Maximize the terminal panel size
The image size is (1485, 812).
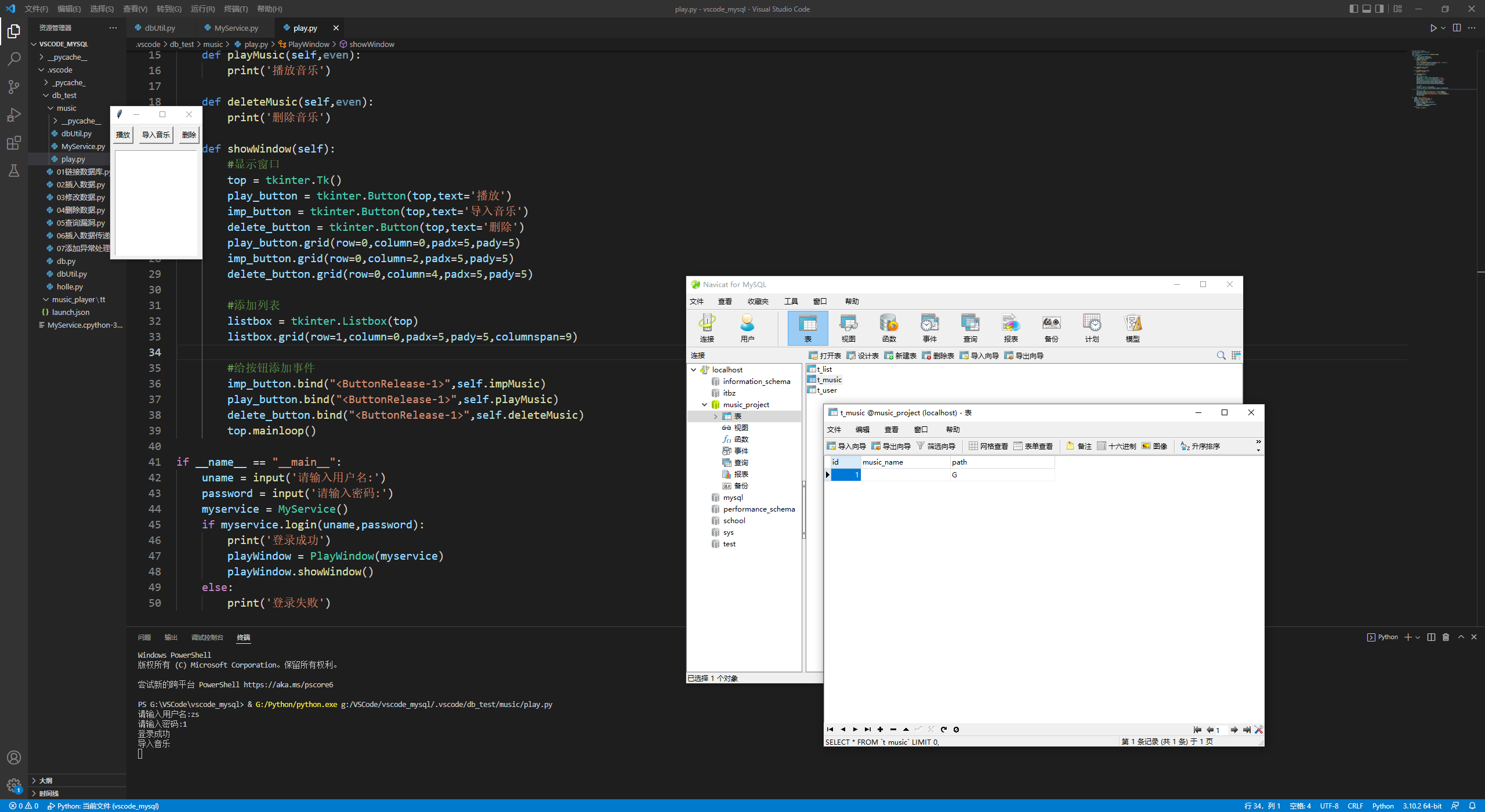(1461, 637)
